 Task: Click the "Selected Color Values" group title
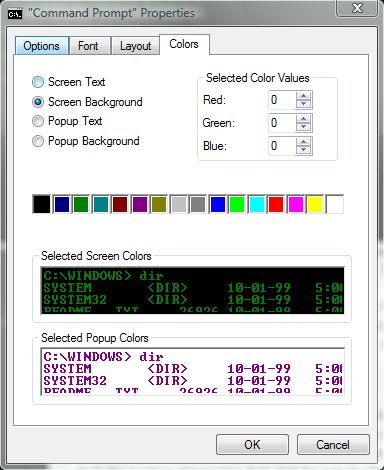pyautogui.click(x=258, y=78)
